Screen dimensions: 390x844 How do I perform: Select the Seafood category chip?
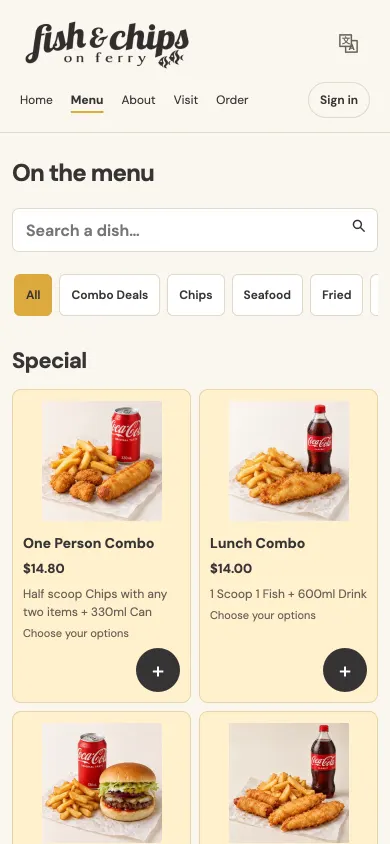(267, 295)
